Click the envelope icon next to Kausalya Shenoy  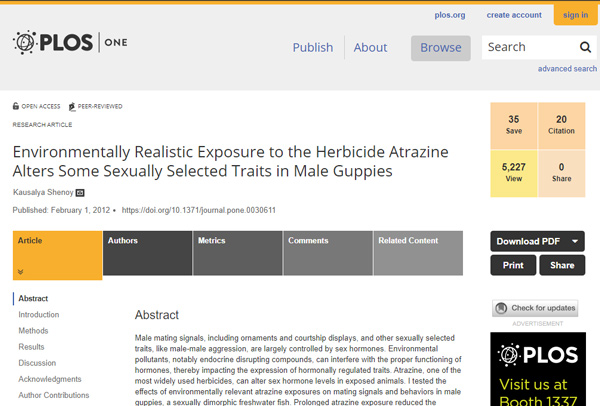tap(80, 191)
